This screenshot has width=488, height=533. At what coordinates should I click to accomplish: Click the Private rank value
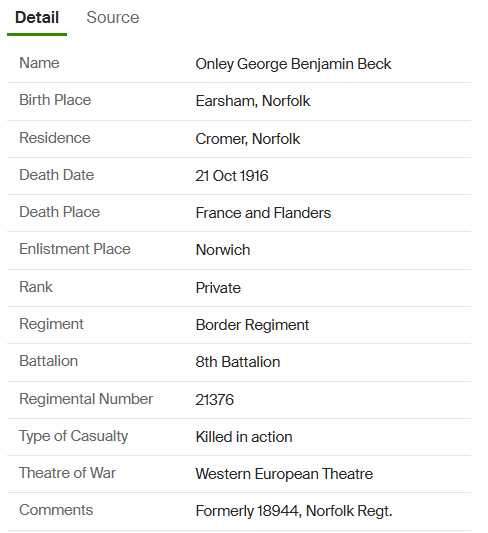(218, 288)
